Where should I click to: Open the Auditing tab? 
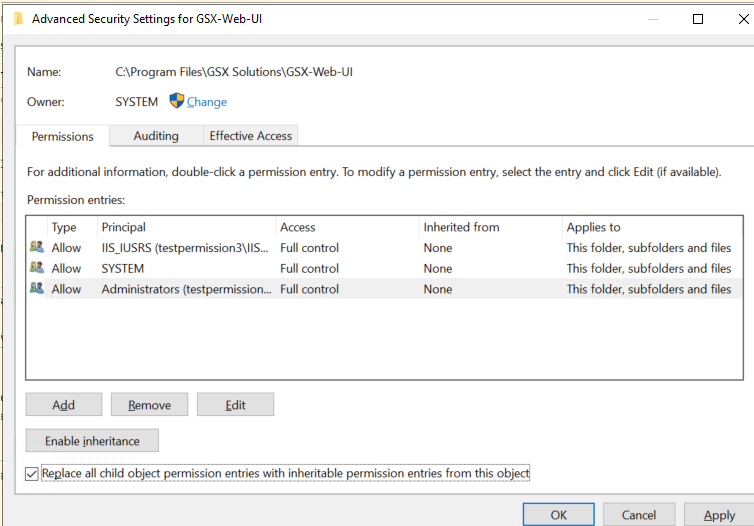point(156,136)
